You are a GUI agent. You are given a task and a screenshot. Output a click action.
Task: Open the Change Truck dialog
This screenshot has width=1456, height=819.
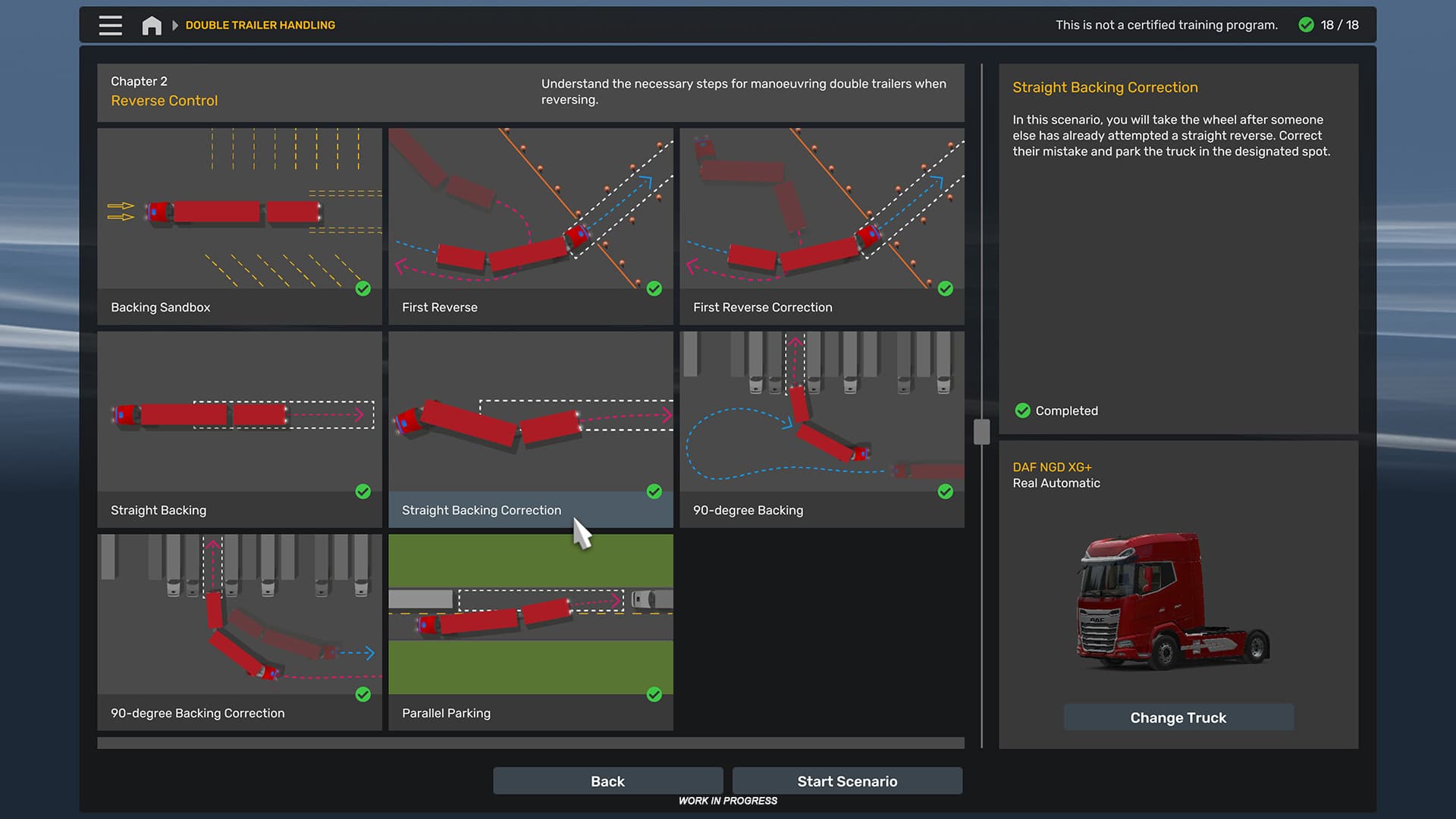1178,717
